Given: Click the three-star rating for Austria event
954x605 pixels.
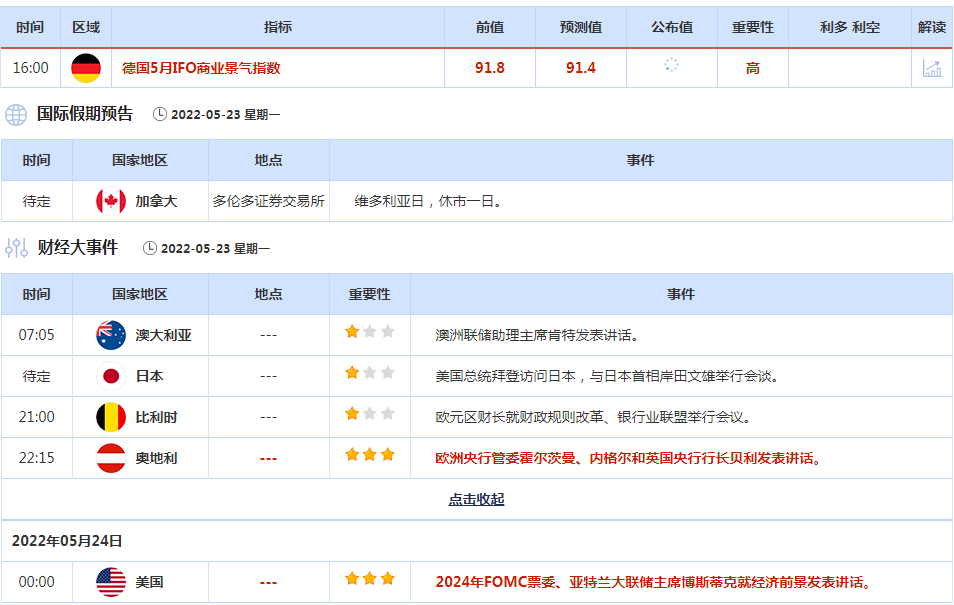Looking at the screenshot, I should (370, 456).
